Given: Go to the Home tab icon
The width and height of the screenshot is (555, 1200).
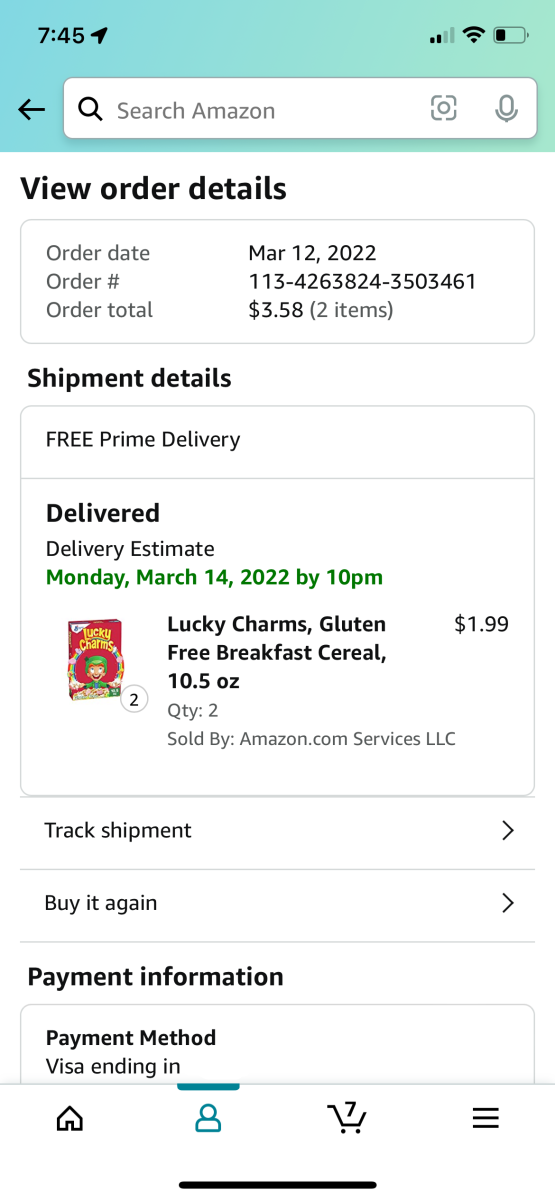Looking at the screenshot, I should coord(70,1118).
